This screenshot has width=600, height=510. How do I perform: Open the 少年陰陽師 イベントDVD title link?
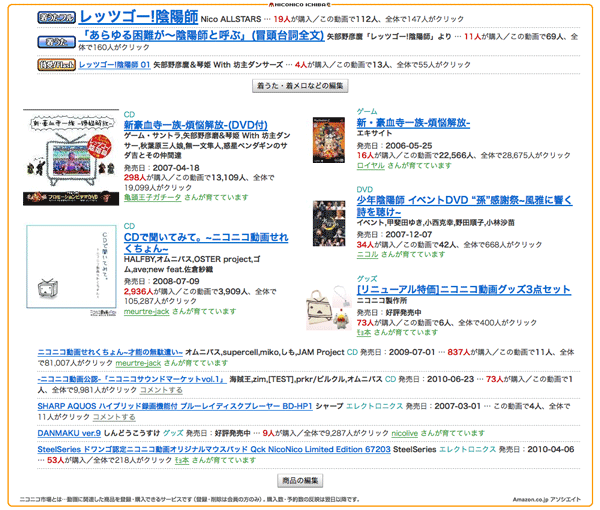[x=465, y=206]
